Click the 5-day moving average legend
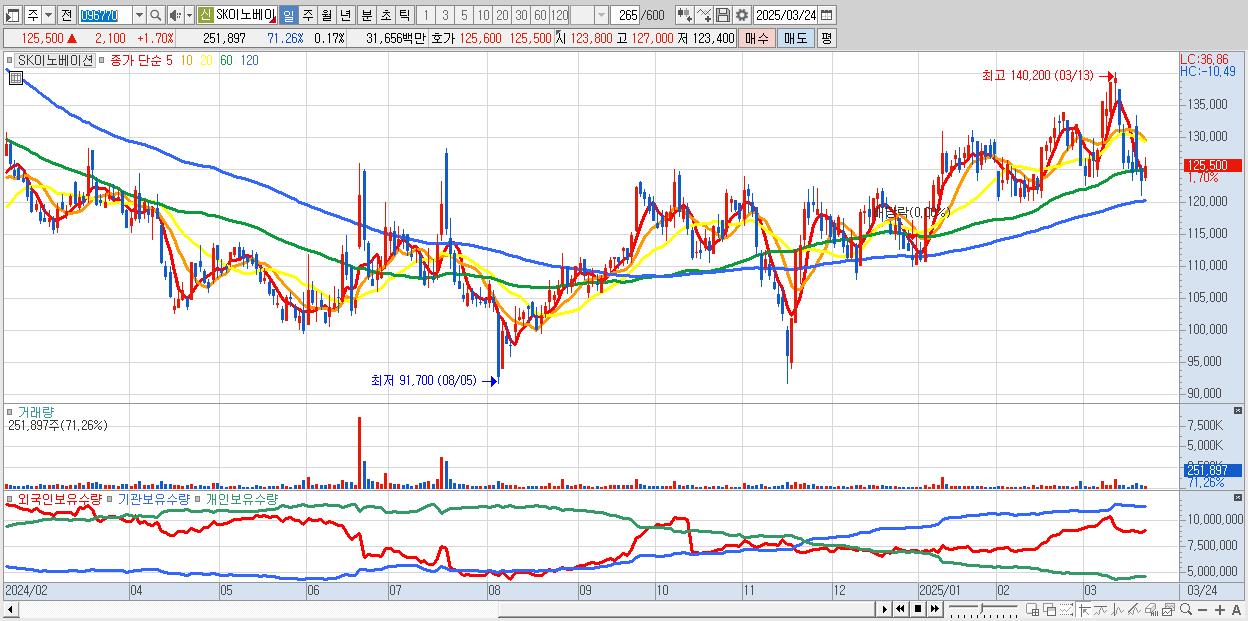This screenshot has height=621, width=1248. 168,60
